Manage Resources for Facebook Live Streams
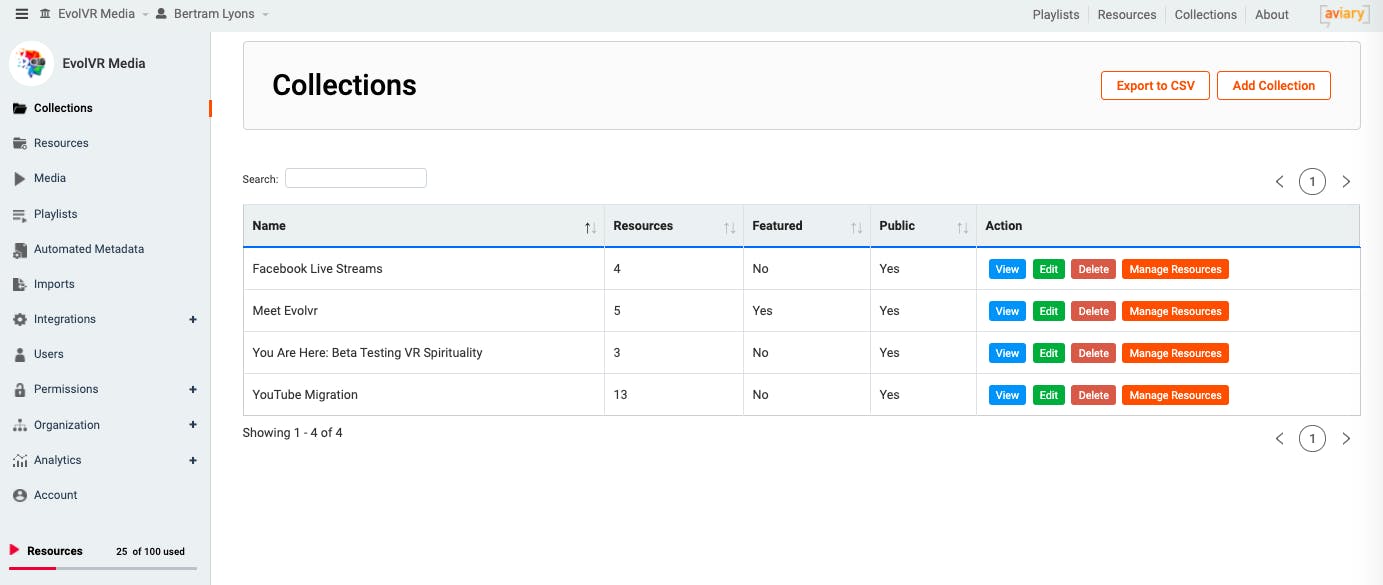Viewport: 1383px width, 585px height. coord(1175,269)
